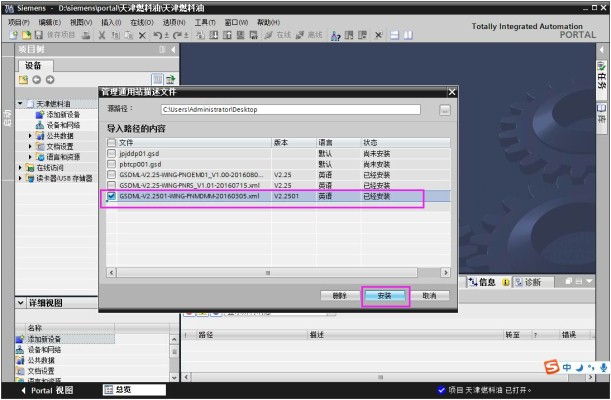Expand the 在线访问 tree node
Image resolution: width=611 pixels, height=400 pixels.
point(22,168)
